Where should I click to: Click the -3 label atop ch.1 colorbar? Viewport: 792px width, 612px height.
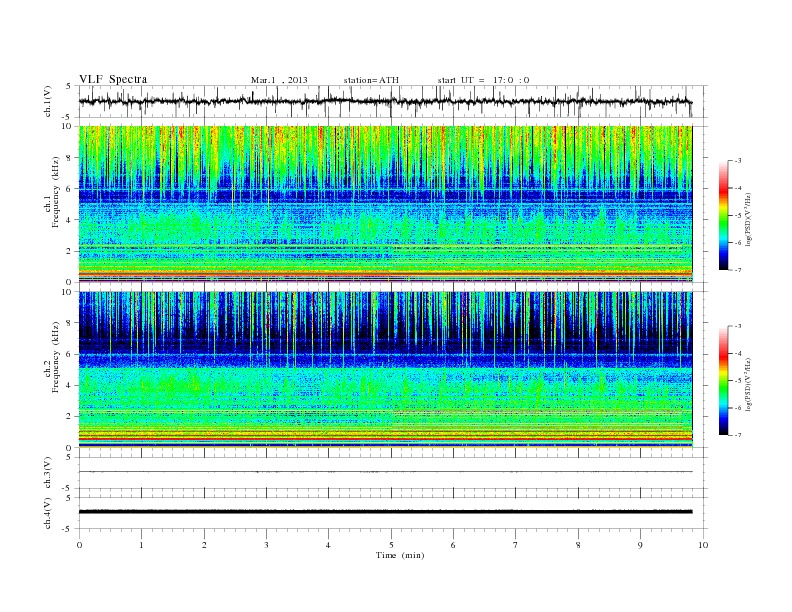pyautogui.click(x=738, y=161)
